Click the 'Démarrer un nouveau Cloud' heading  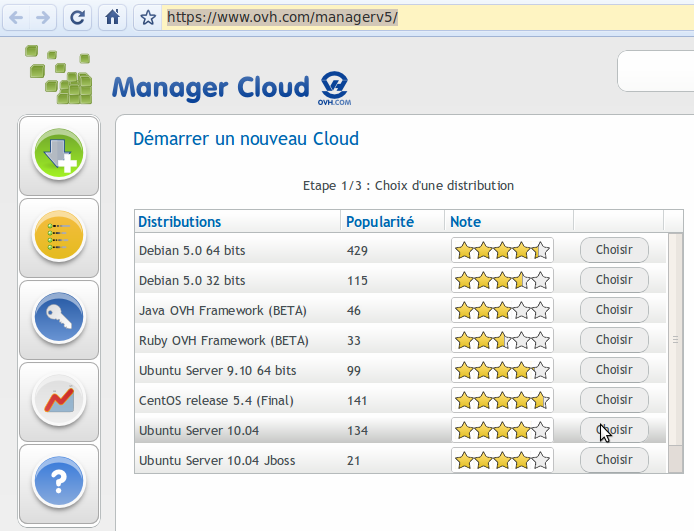coord(246,139)
